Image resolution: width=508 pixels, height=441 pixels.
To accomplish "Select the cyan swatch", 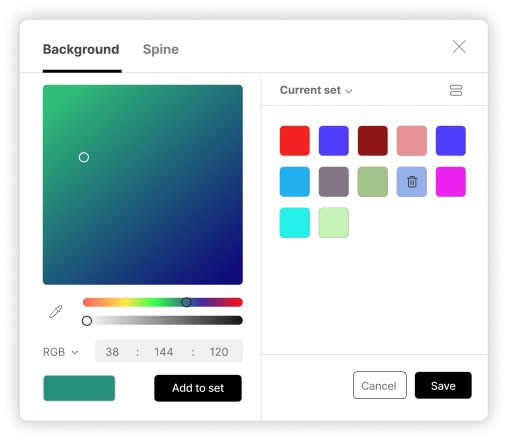I will [x=295, y=223].
